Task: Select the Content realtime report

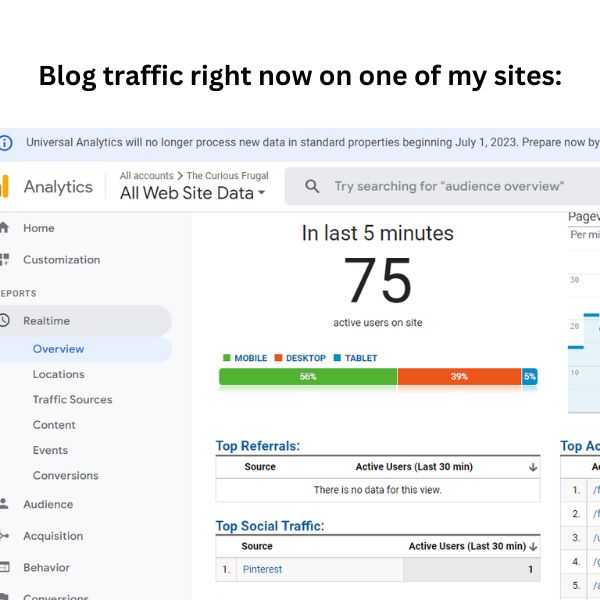Action: pos(54,425)
